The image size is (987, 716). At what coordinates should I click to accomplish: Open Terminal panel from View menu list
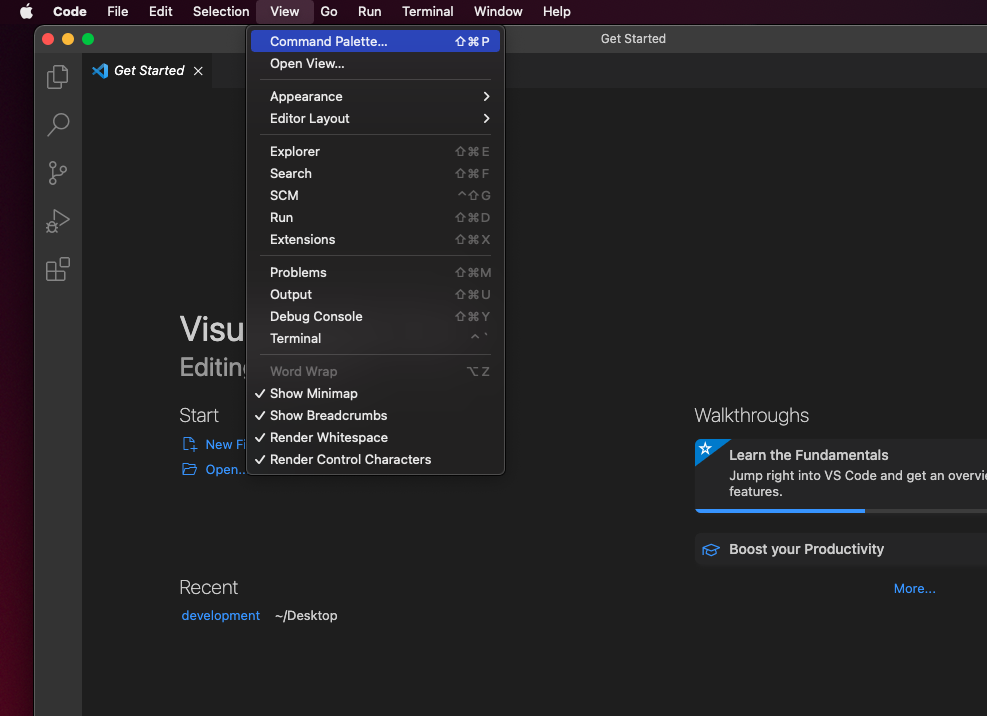click(376, 339)
